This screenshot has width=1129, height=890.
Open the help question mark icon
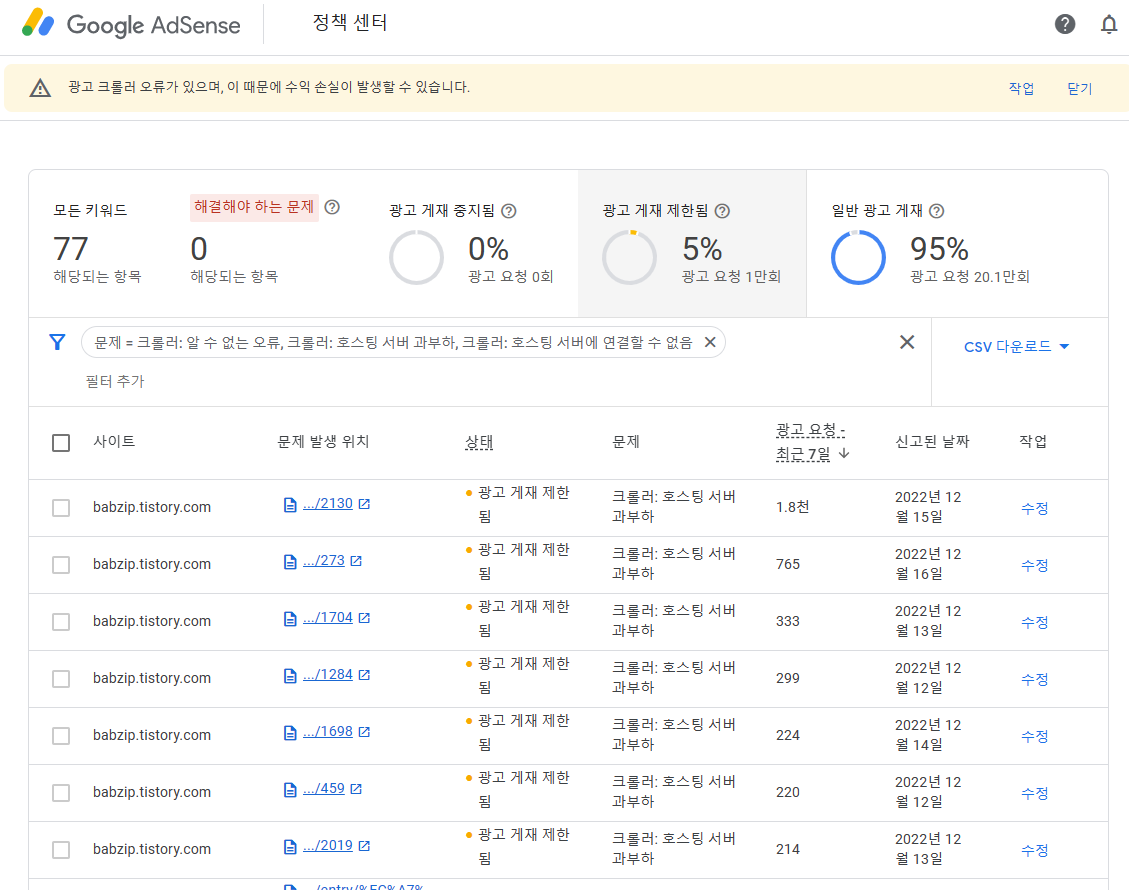click(x=1064, y=24)
